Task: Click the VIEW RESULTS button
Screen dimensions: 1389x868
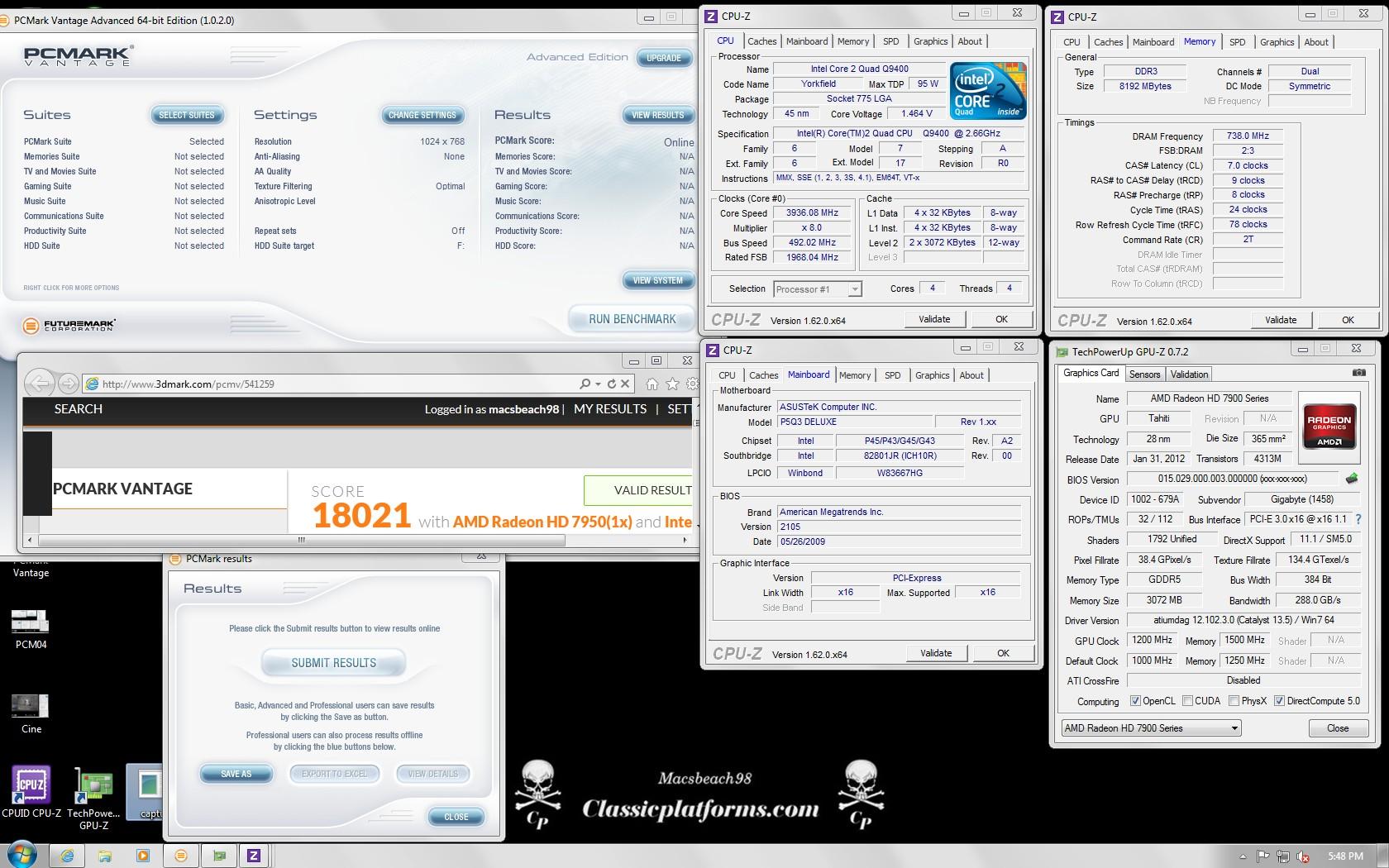Action: pyautogui.click(x=658, y=115)
